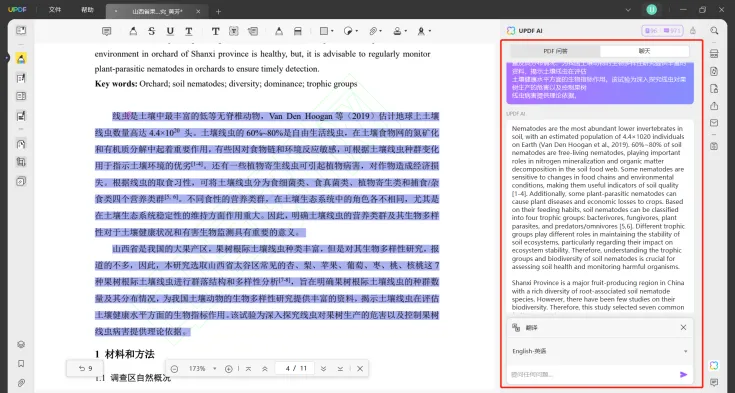Image resolution: width=735 pixels, height=393 pixels.
Task: Add a new tab with plus button
Action: tap(218, 11)
